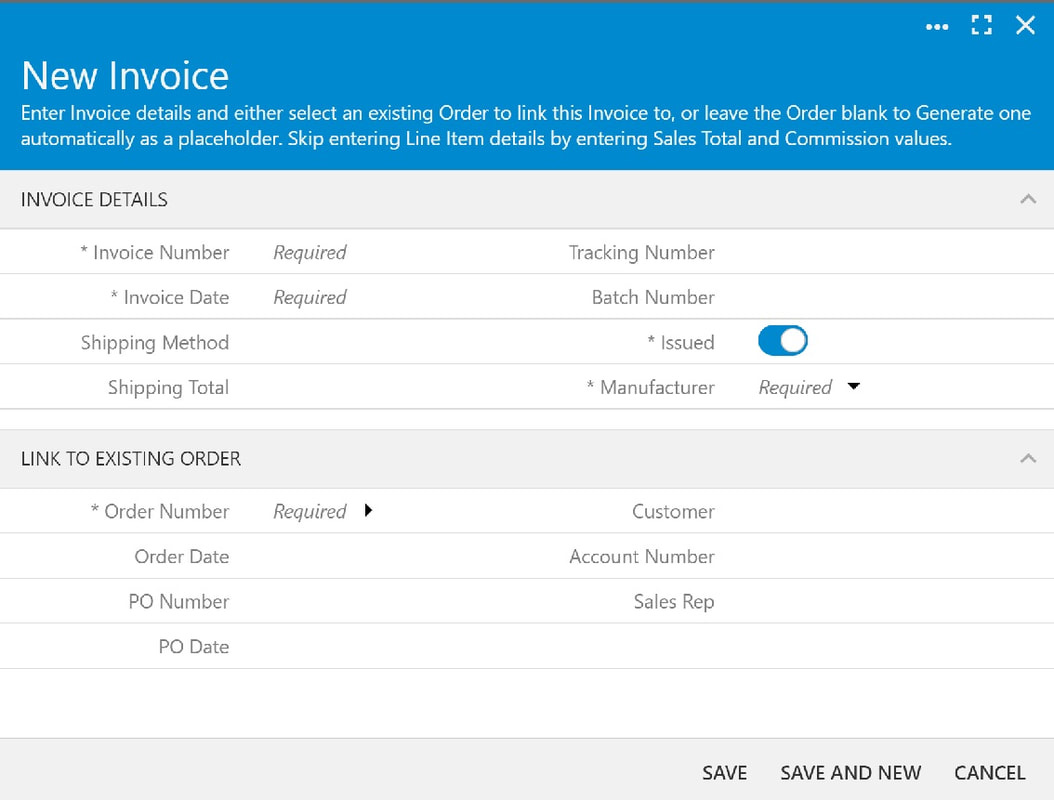Click the Sales Rep label

click(674, 602)
